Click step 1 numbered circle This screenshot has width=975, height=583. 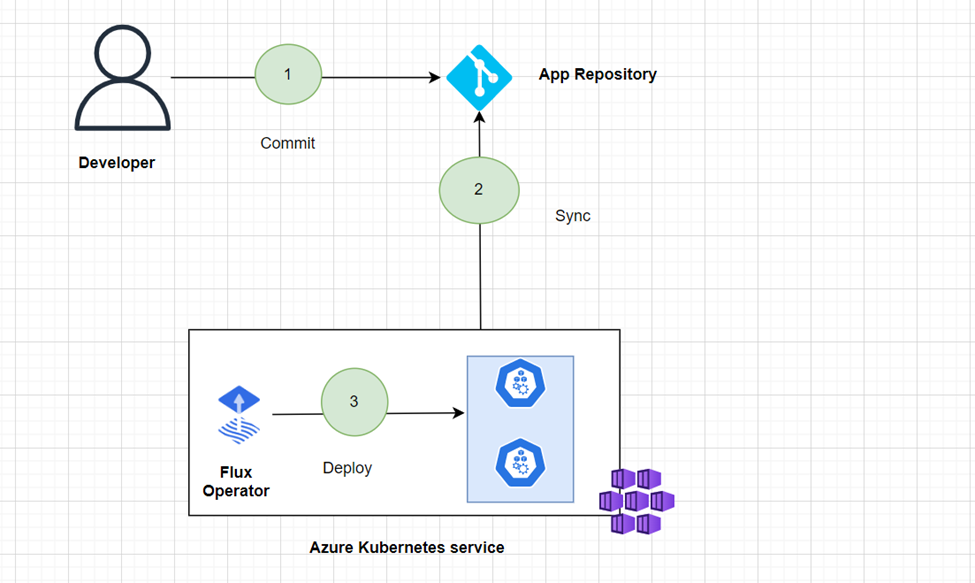tap(288, 74)
